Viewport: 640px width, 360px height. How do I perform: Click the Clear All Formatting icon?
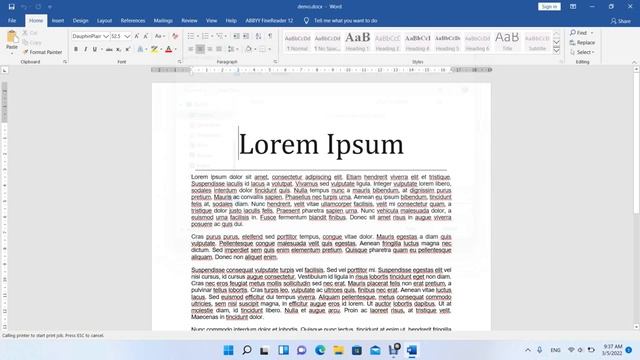pos(175,36)
